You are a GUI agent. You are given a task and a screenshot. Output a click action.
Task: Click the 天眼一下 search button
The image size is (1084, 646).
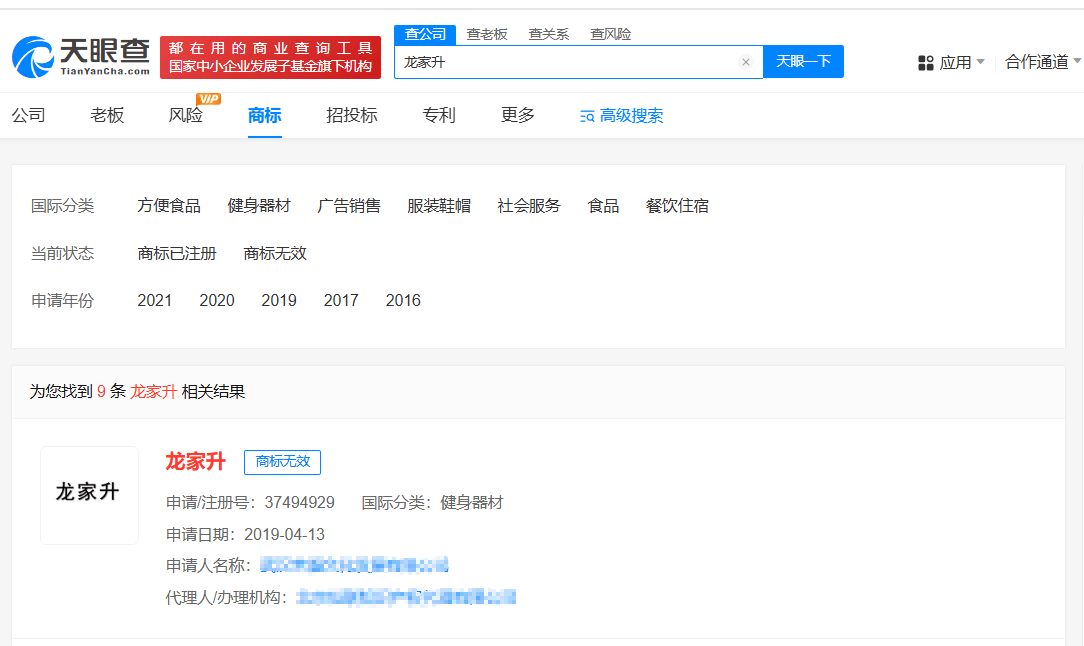pyautogui.click(x=803, y=62)
